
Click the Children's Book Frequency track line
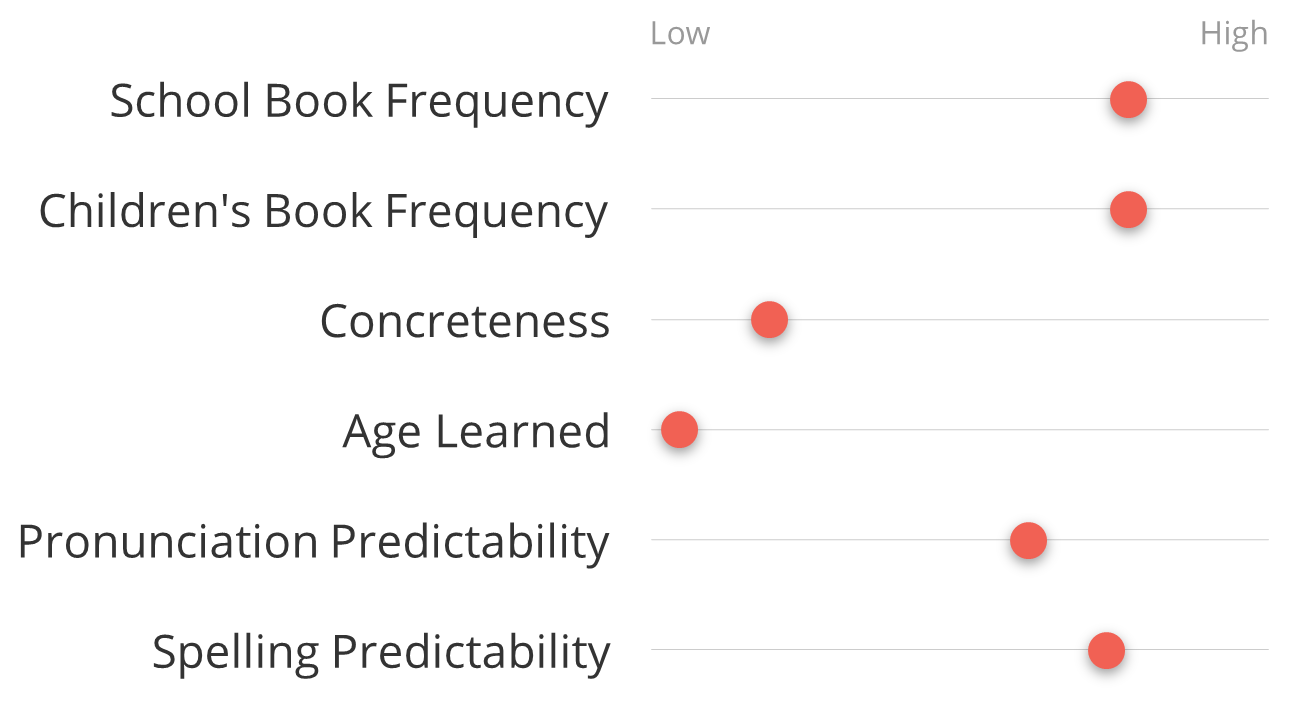(x=960, y=209)
